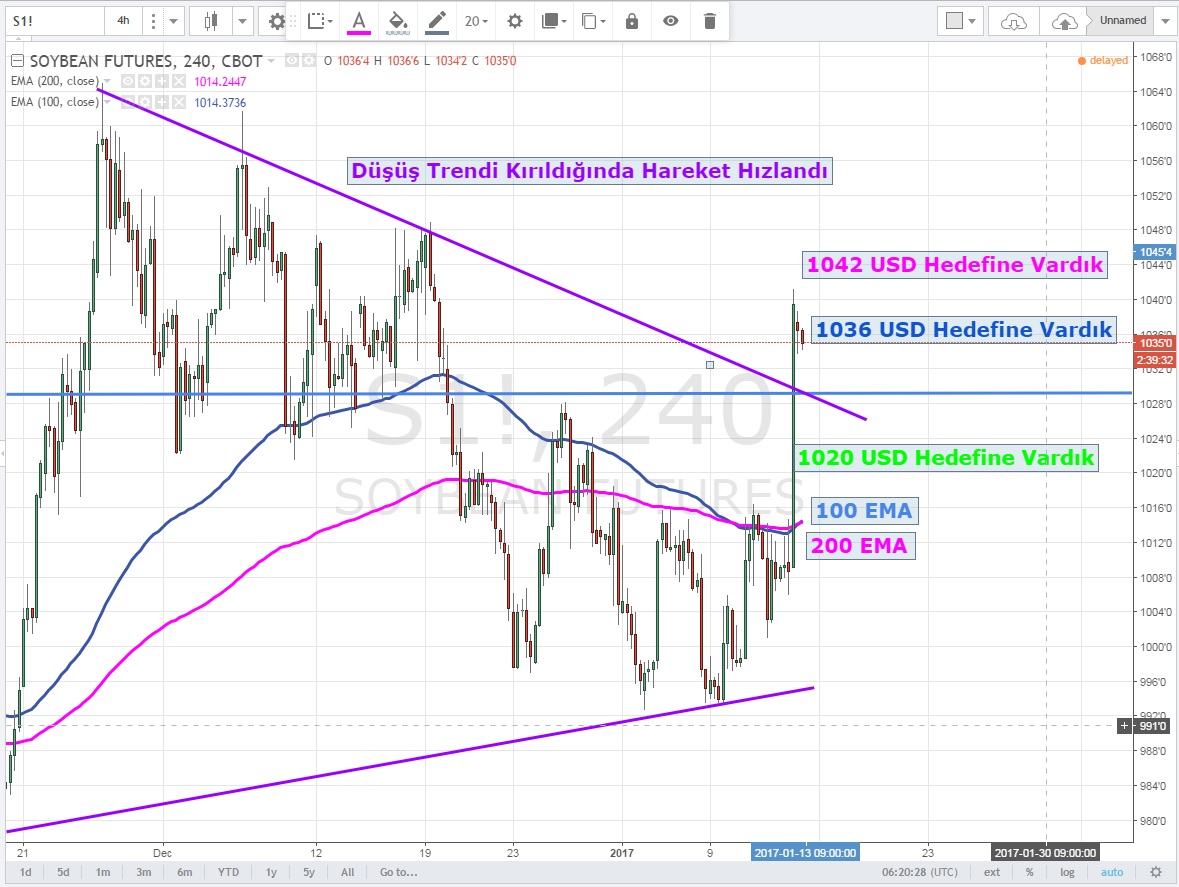Click the text color tool icon
The height and width of the screenshot is (887, 1179).
coord(358,20)
